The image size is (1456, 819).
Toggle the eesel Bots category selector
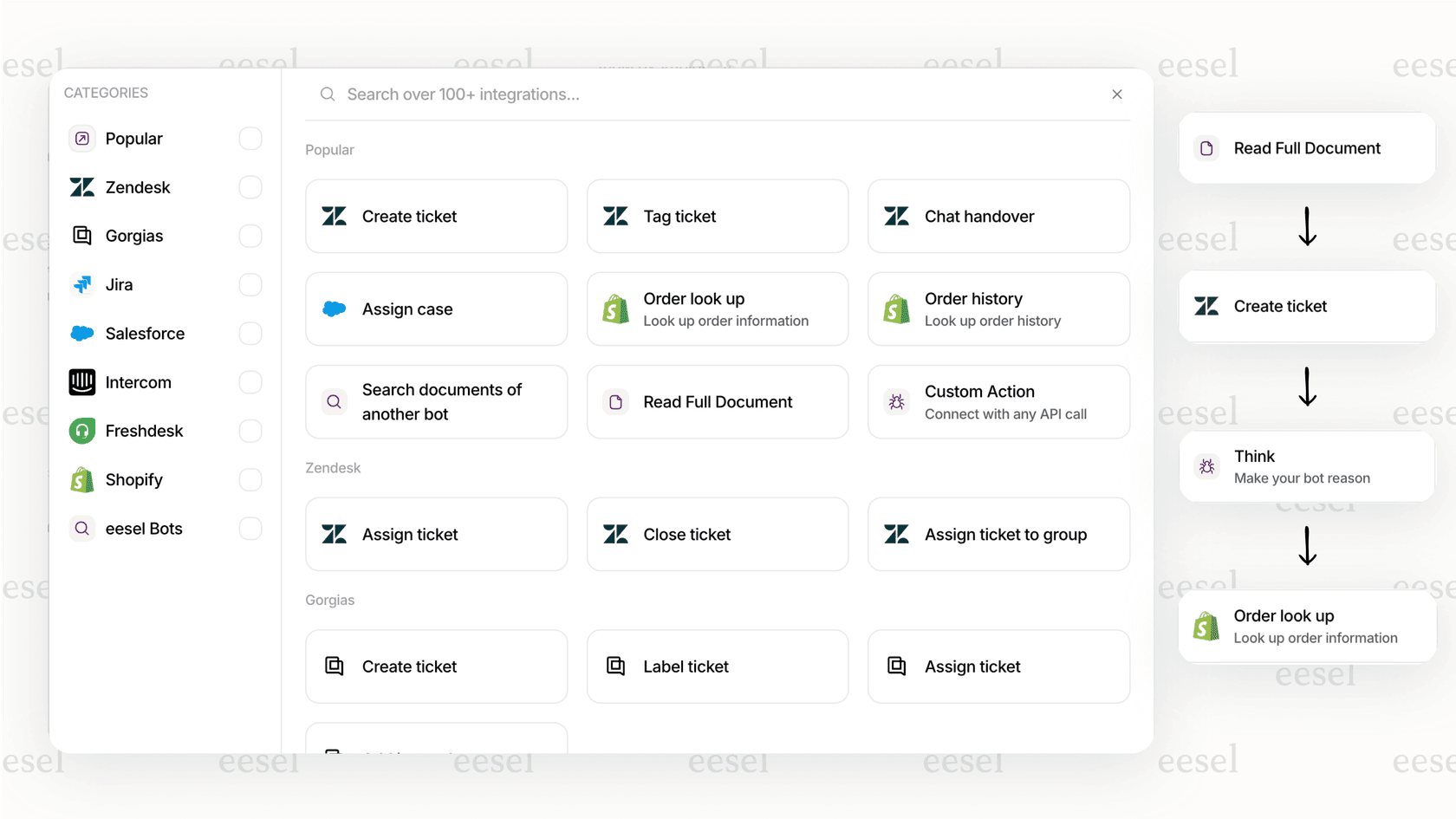(250, 528)
